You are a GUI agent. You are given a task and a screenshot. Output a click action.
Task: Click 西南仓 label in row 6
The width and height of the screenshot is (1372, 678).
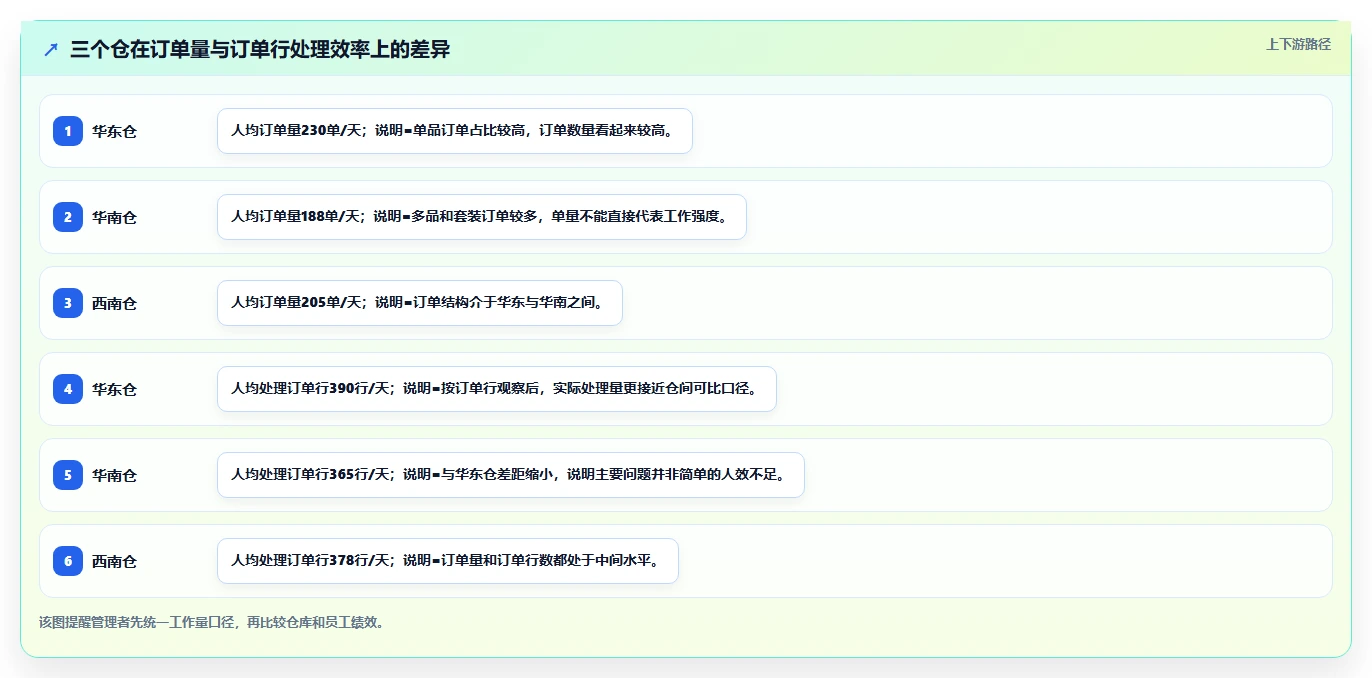click(114, 561)
